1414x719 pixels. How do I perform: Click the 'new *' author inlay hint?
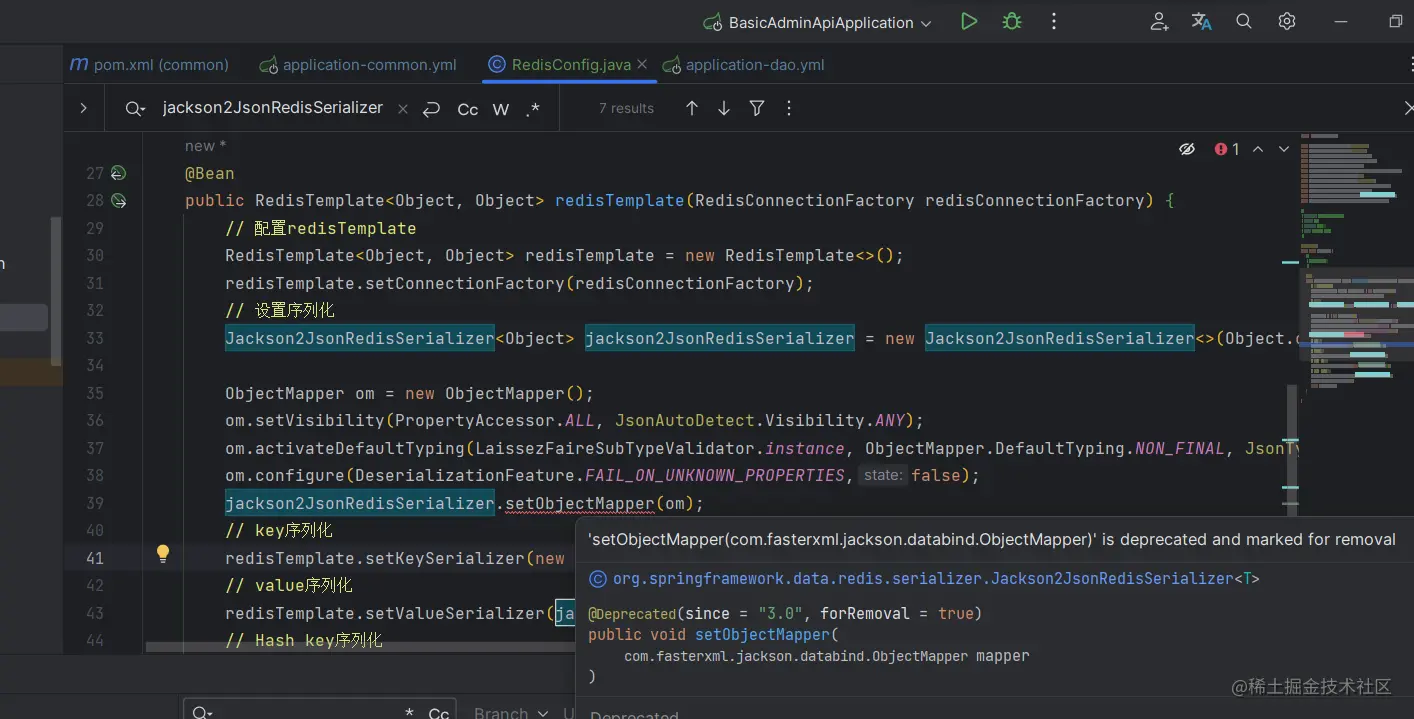pos(205,146)
